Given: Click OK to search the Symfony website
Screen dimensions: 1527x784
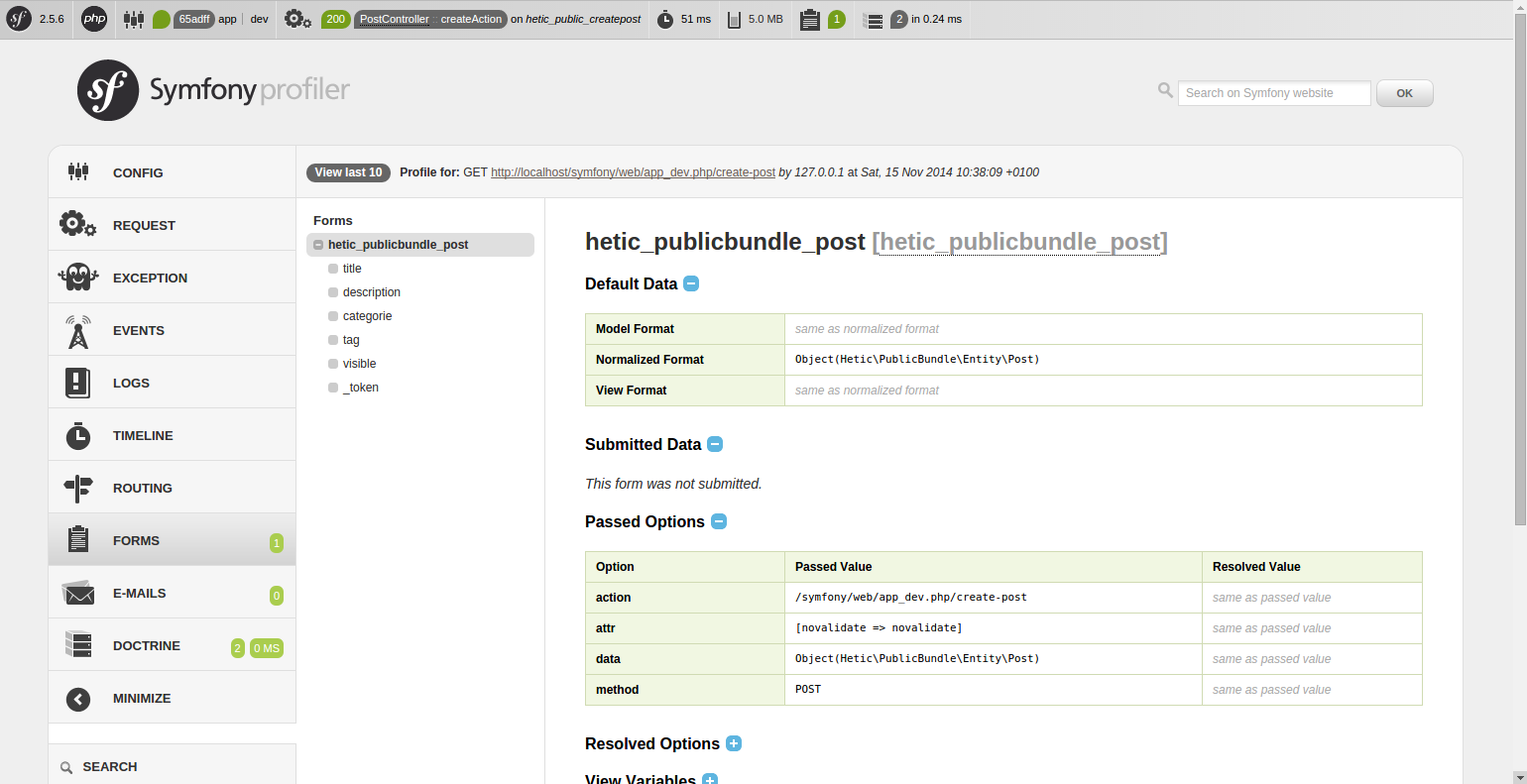Looking at the screenshot, I should (x=1405, y=93).
